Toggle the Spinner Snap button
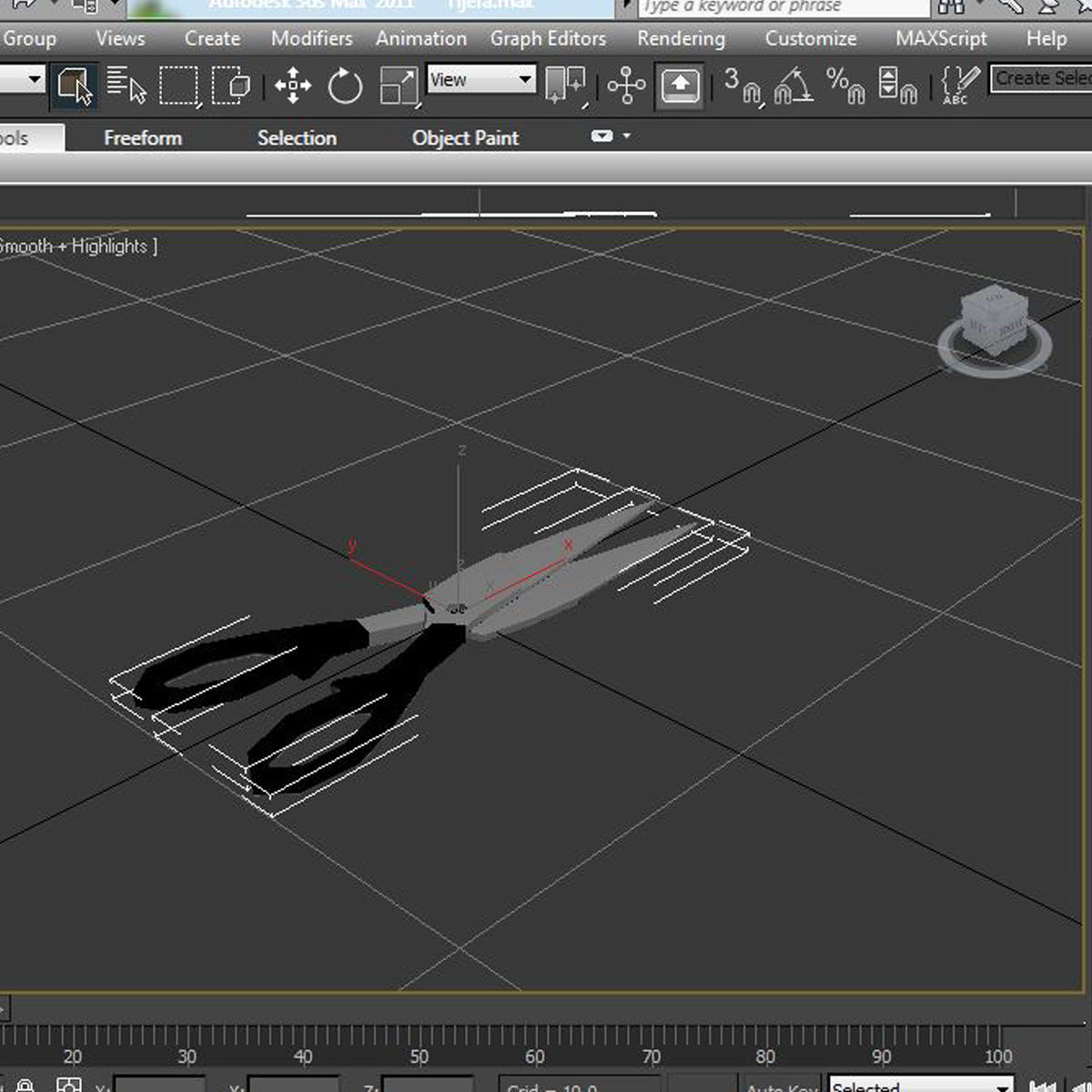This screenshot has height=1092, width=1092. (x=897, y=86)
